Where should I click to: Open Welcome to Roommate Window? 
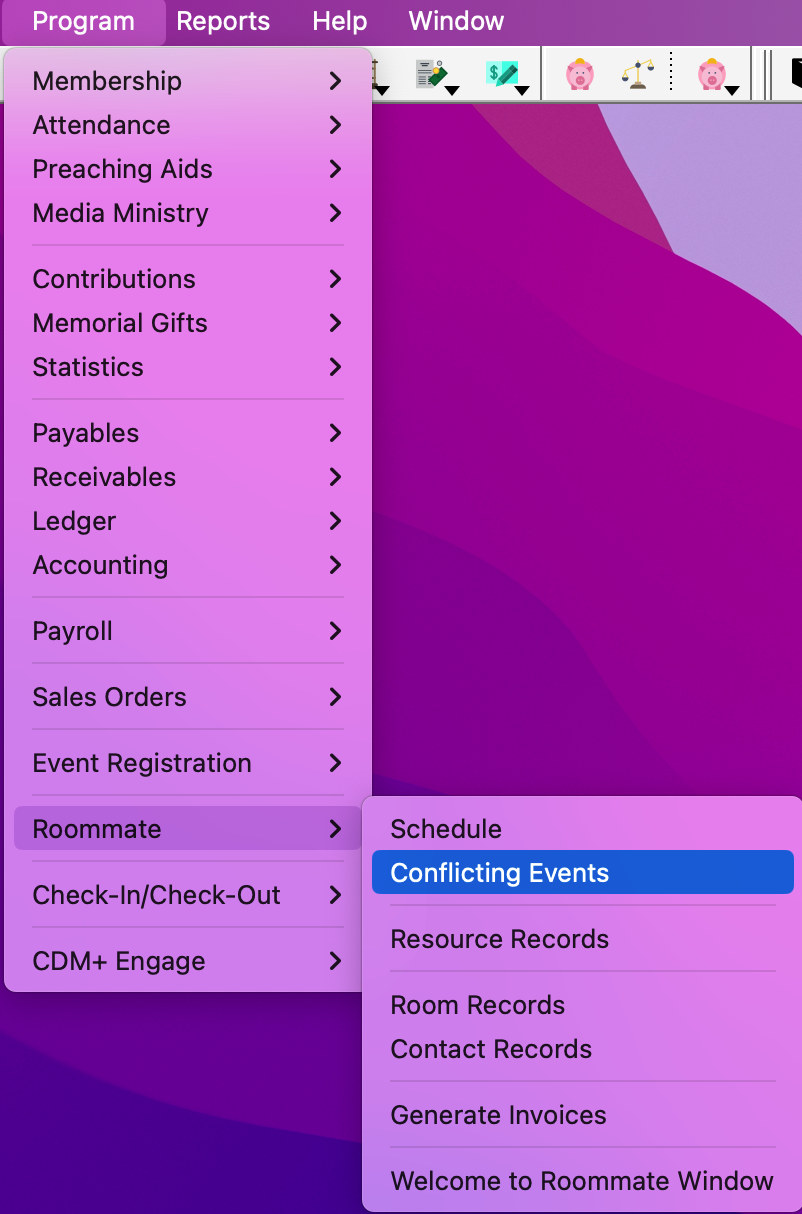point(581,1181)
